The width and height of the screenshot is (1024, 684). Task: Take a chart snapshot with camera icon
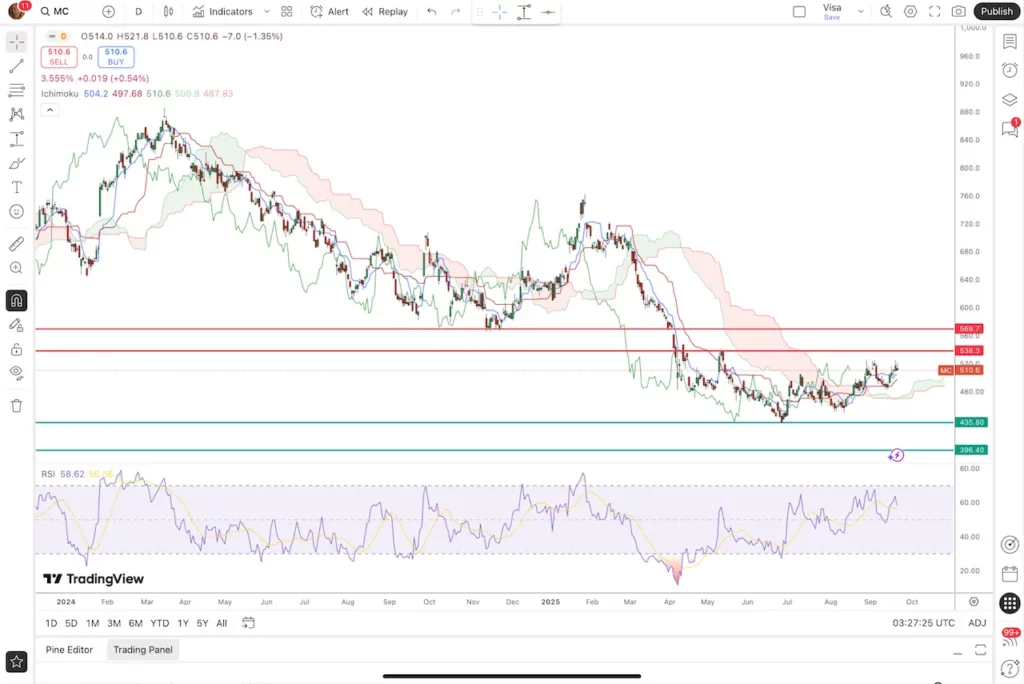pos(959,12)
